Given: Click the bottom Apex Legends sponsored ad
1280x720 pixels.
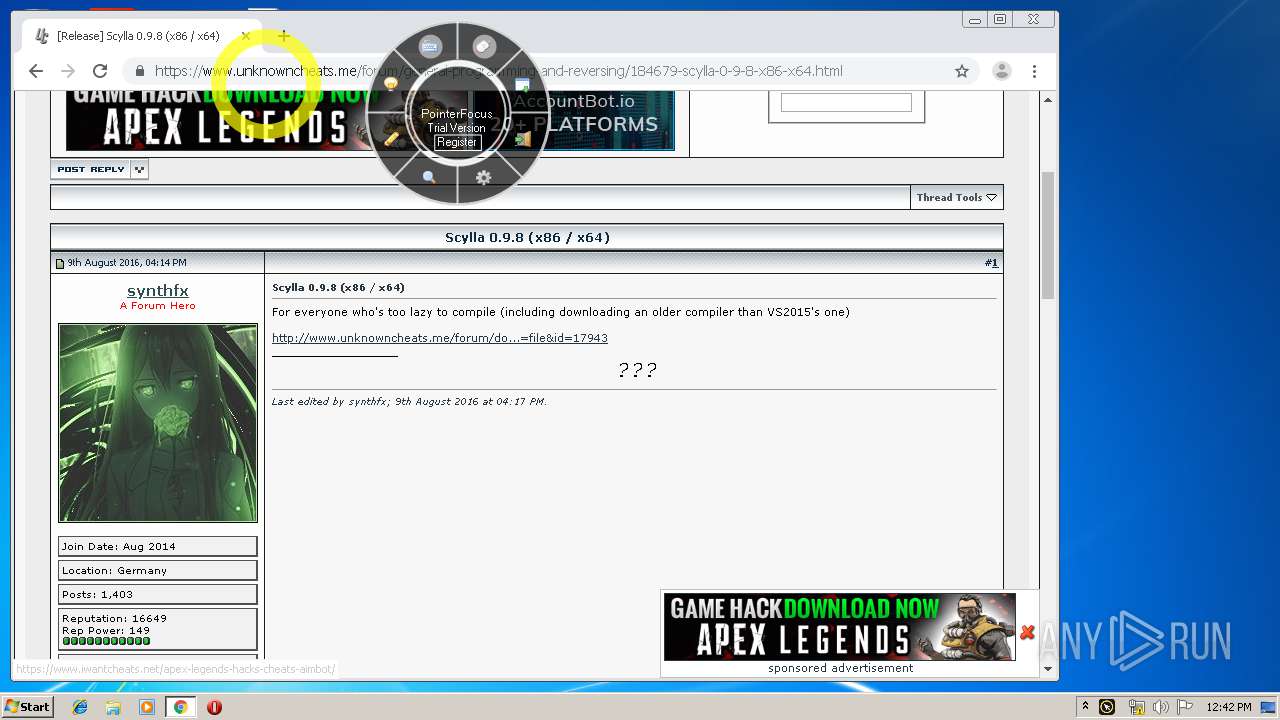Looking at the screenshot, I should pyautogui.click(x=840, y=627).
